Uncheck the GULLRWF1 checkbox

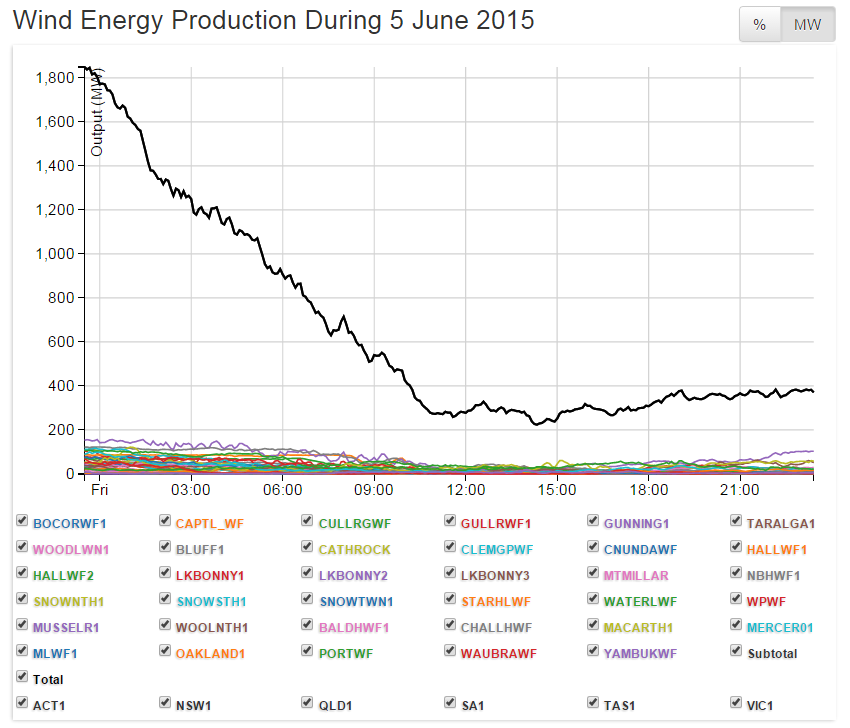click(x=451, y=522)
